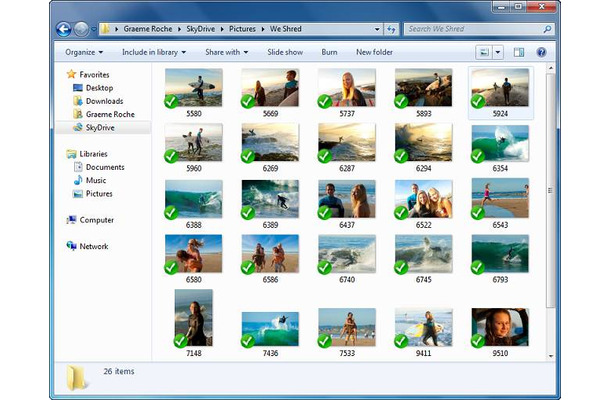Click the New folder button
The width and height of the screenshot is (610, 400).
(374, 52)
